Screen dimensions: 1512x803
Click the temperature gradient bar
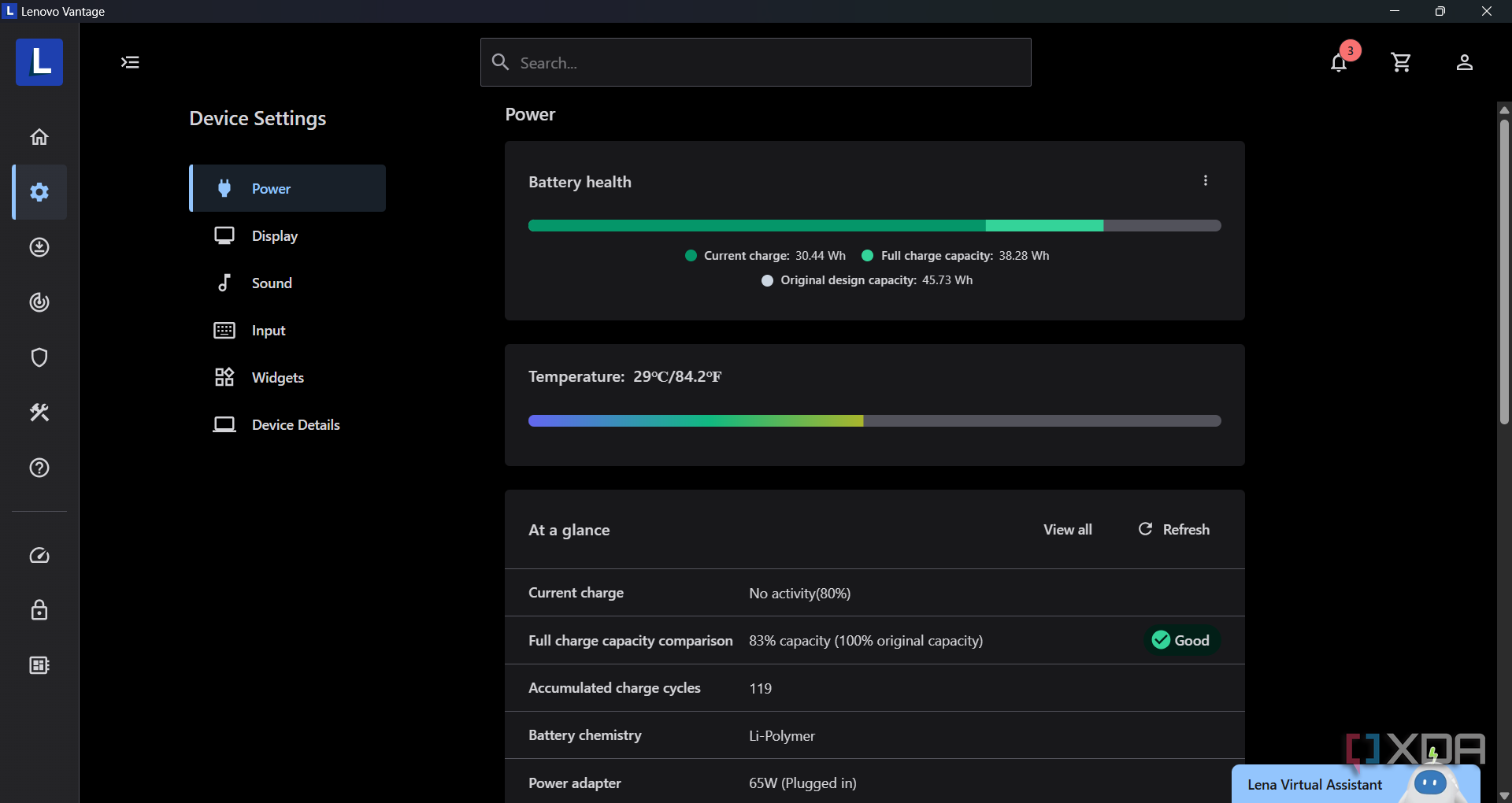click(874, 421)
